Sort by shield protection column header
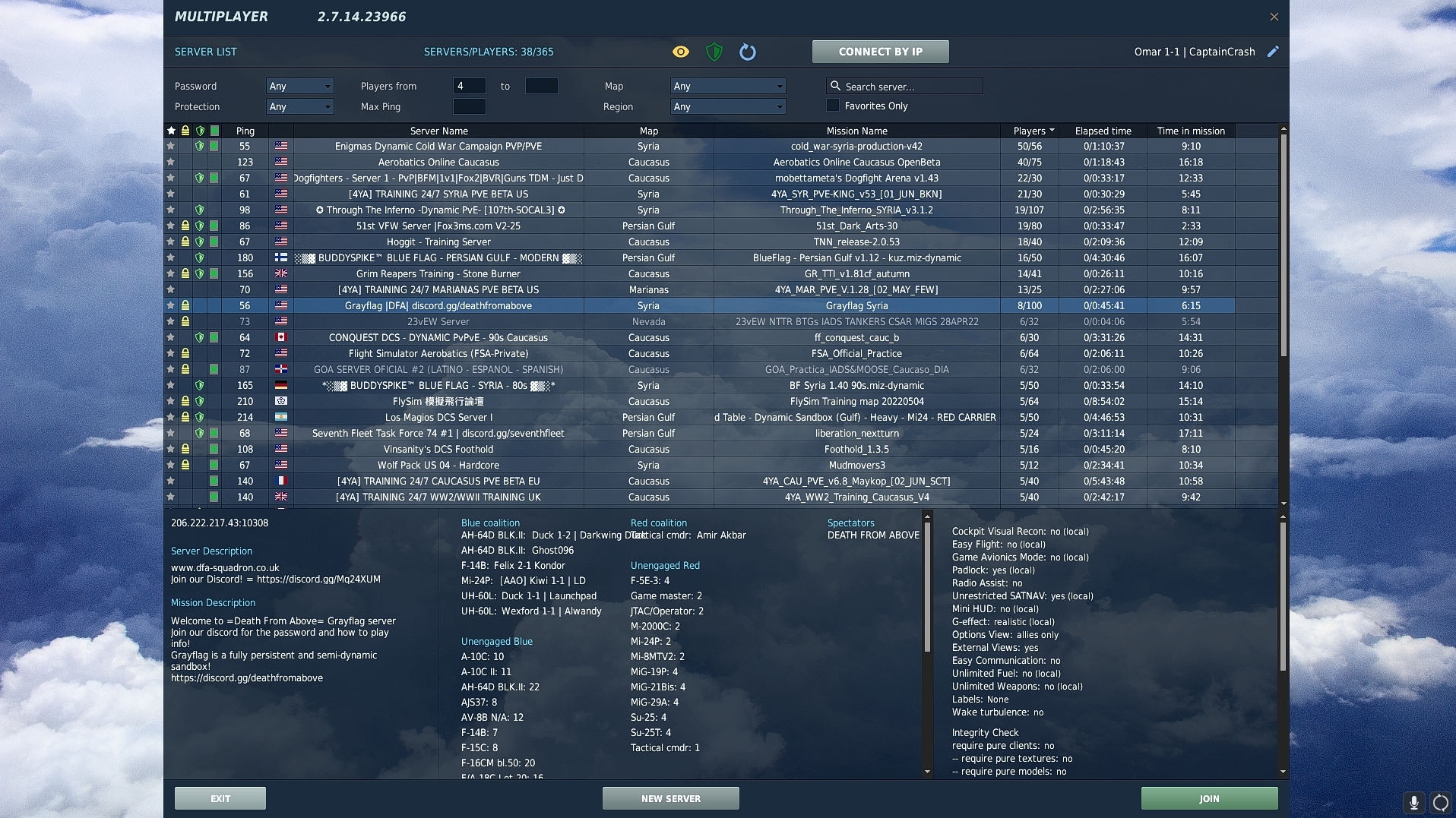Viewport: 1456px width, 818px height. [200, 131]
